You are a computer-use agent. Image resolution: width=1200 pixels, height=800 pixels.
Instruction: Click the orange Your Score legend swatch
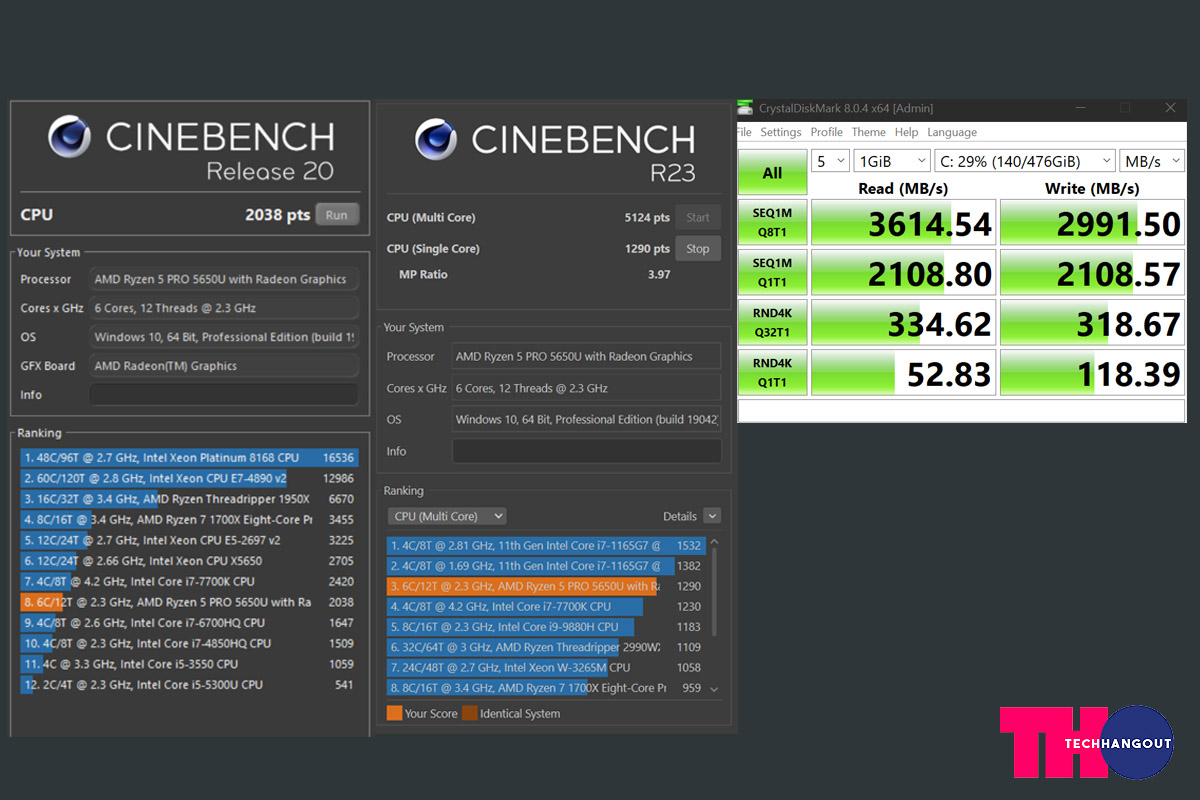(394, 713)
